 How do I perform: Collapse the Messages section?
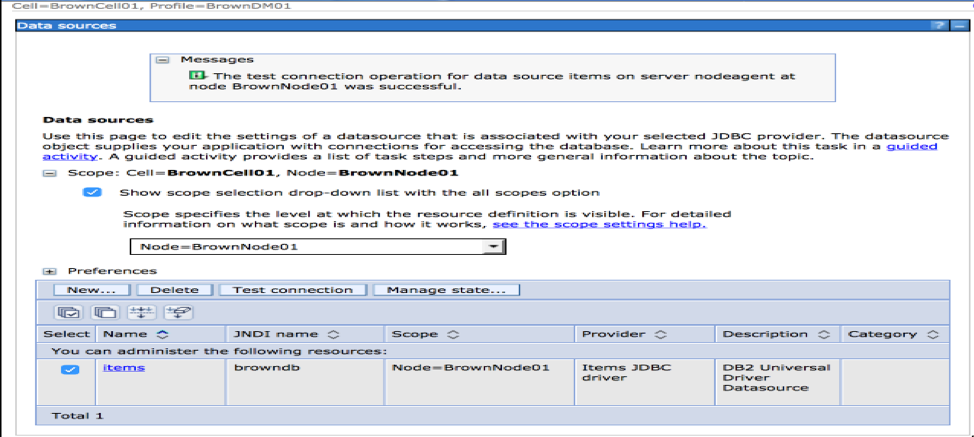tap(161, 60)
